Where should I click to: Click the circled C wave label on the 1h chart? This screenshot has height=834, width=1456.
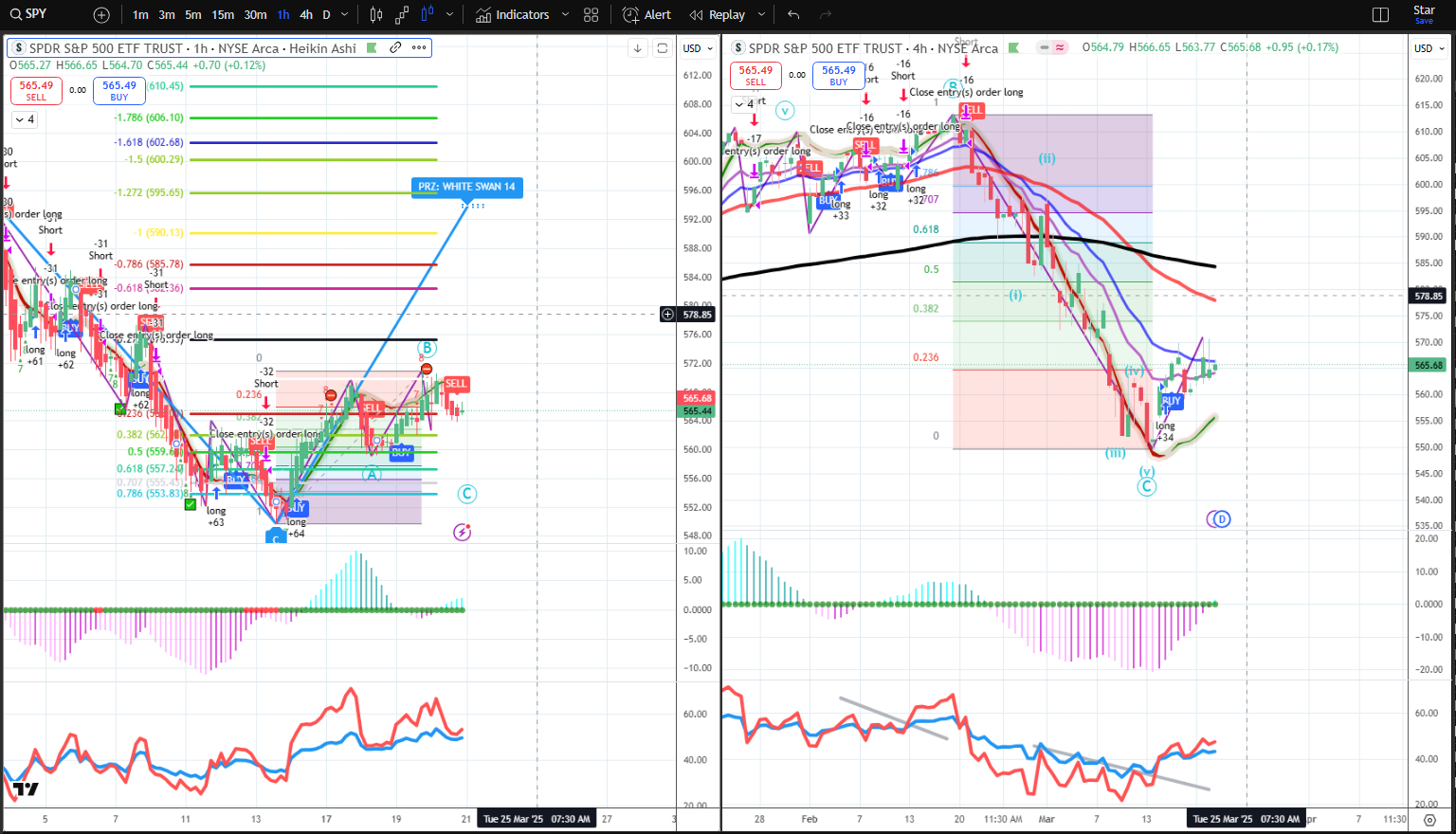coord(466,494)
